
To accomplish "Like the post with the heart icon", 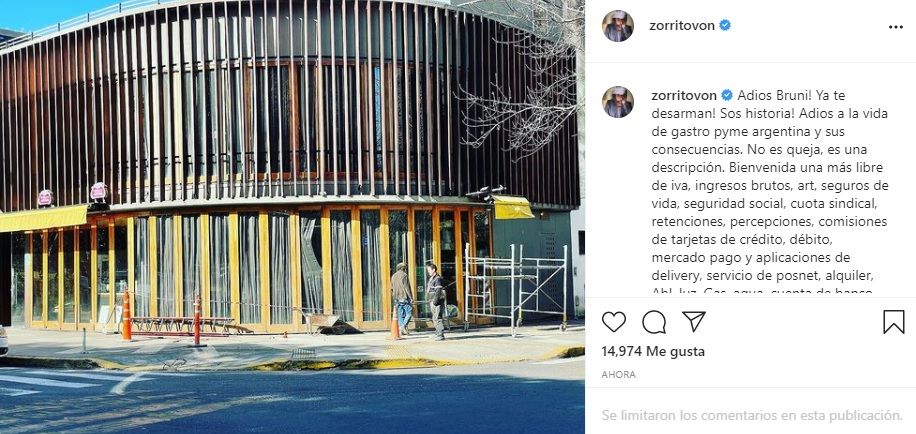I will tap(613, 322).
